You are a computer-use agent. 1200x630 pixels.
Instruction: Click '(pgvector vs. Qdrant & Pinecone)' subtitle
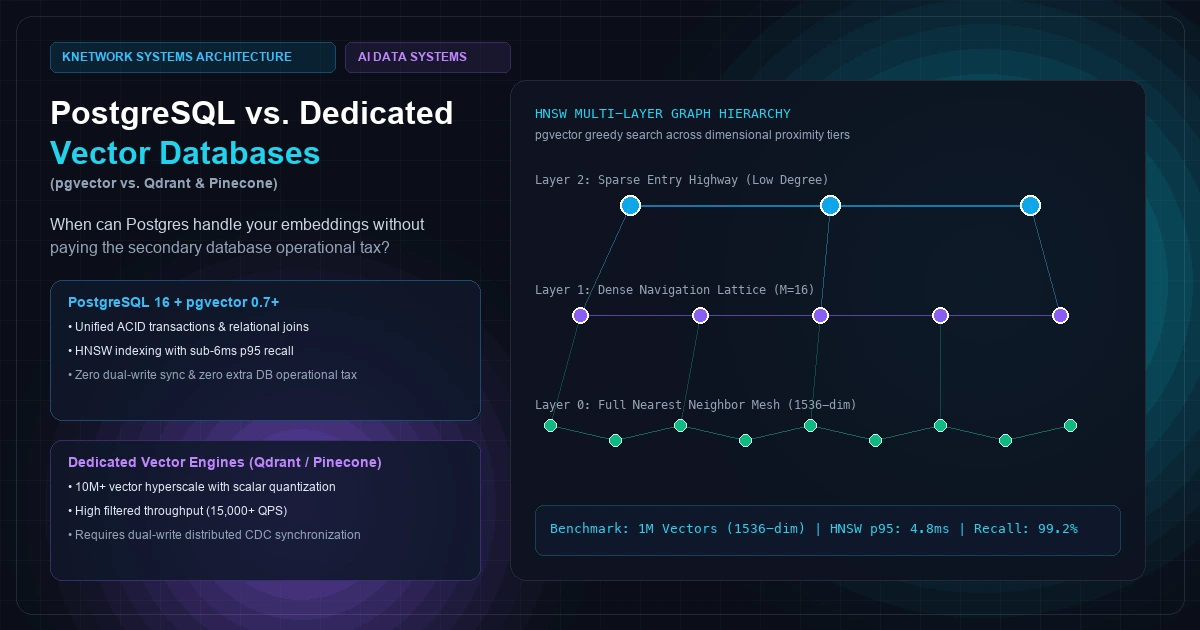coord(164,183)
